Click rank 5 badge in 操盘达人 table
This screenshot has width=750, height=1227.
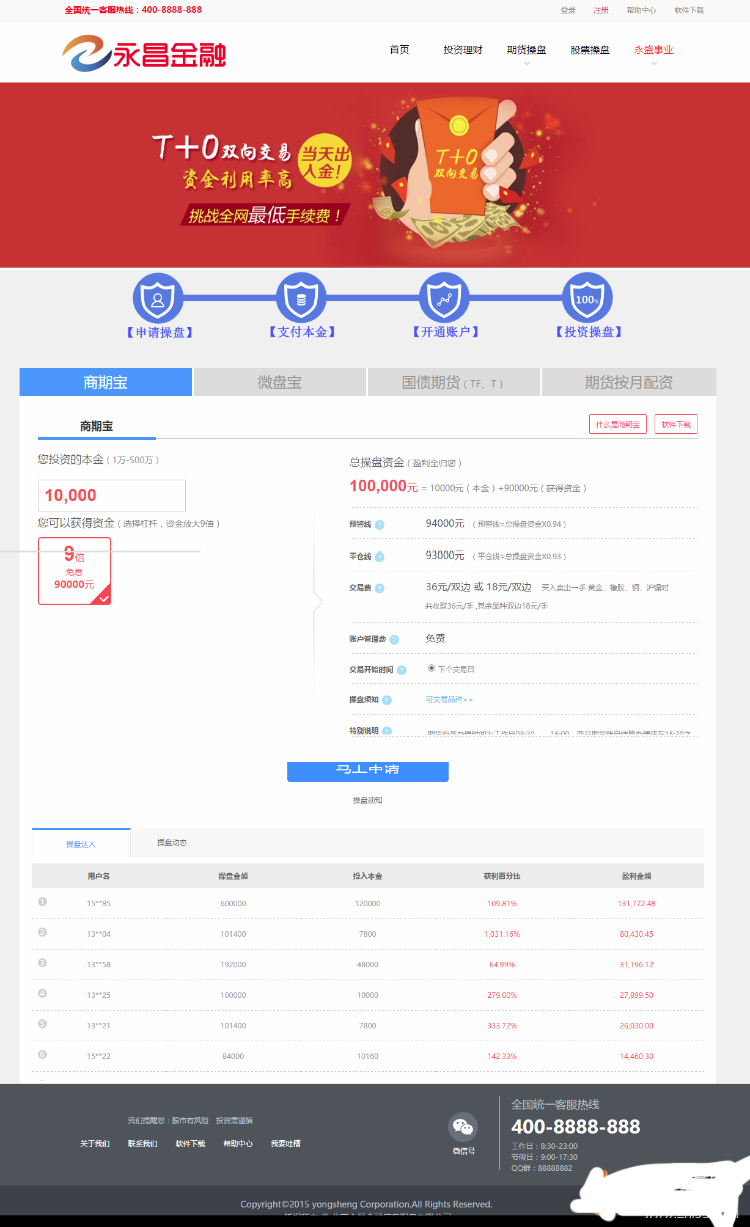pos(43,1024)
